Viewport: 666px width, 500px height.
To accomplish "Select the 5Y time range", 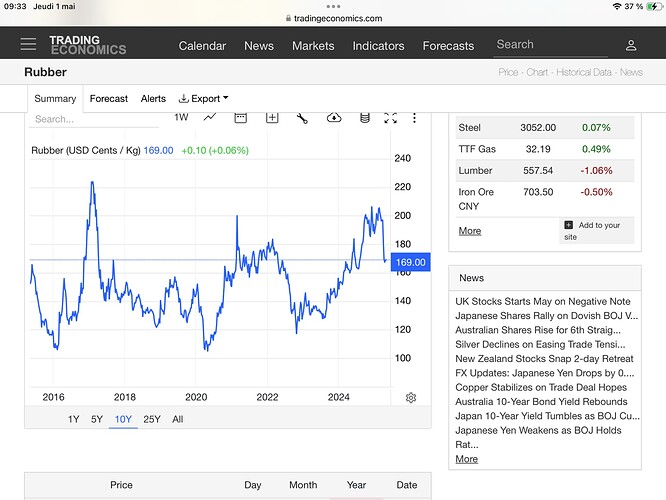I will pyautogui.click(x=97, y=419).
